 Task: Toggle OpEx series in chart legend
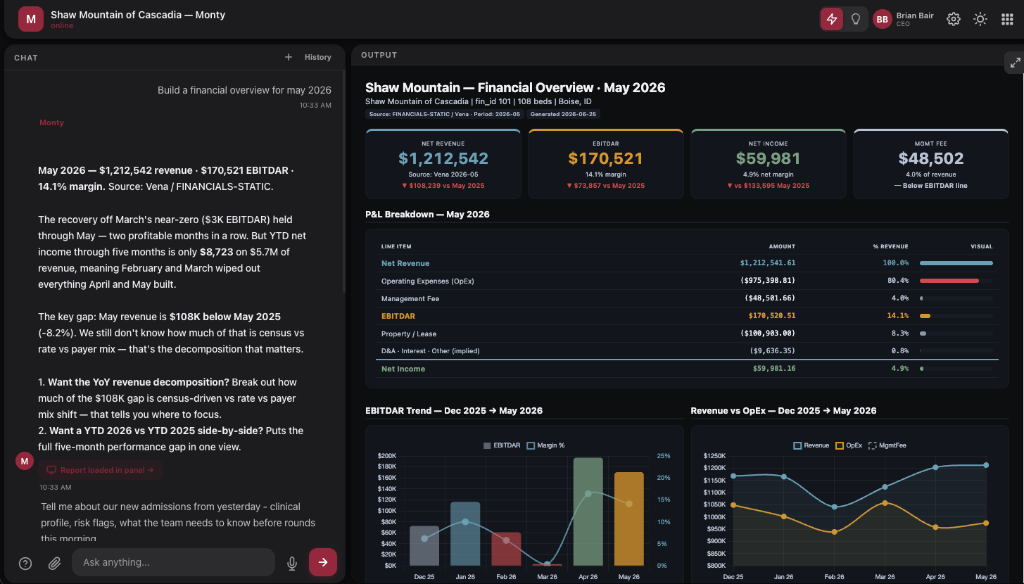[x=848, y=446]
